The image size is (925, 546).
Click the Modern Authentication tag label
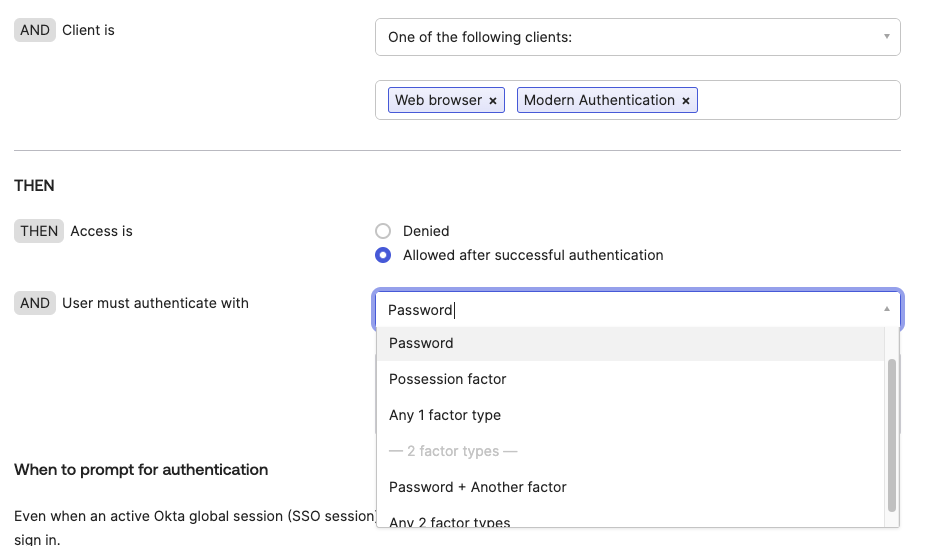599,100
